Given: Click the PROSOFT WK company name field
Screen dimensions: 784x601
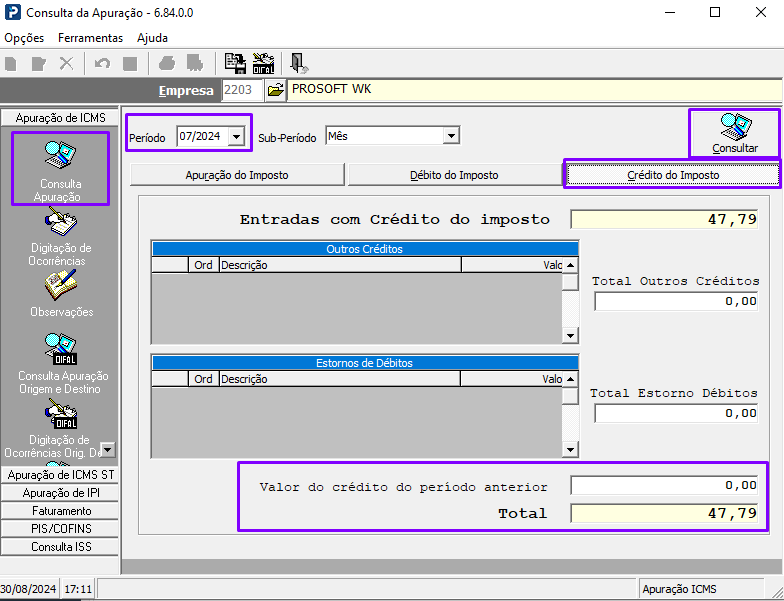Looking at the screenshot, I should (534, 90).
